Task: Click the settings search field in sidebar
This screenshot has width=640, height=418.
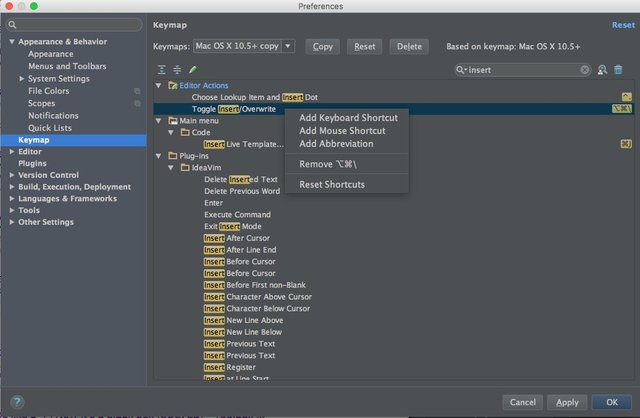Action: point(74,25)
